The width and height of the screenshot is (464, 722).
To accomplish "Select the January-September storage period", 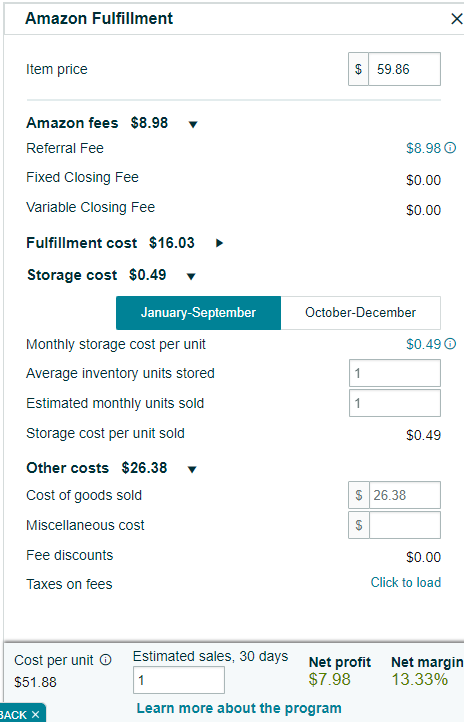I will click(198, 313).
